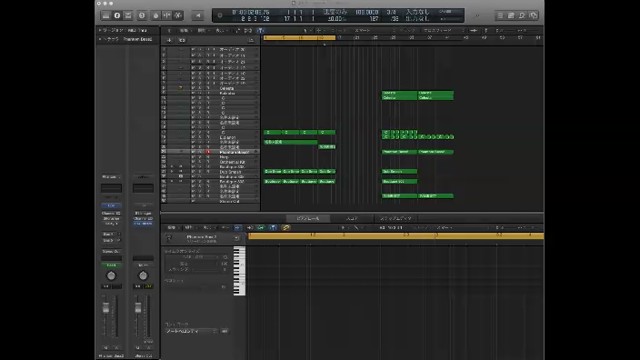640x360 pixels.
Task: Open the Editors scissors button
Action: pyautogui.click(x=178, y=16)
